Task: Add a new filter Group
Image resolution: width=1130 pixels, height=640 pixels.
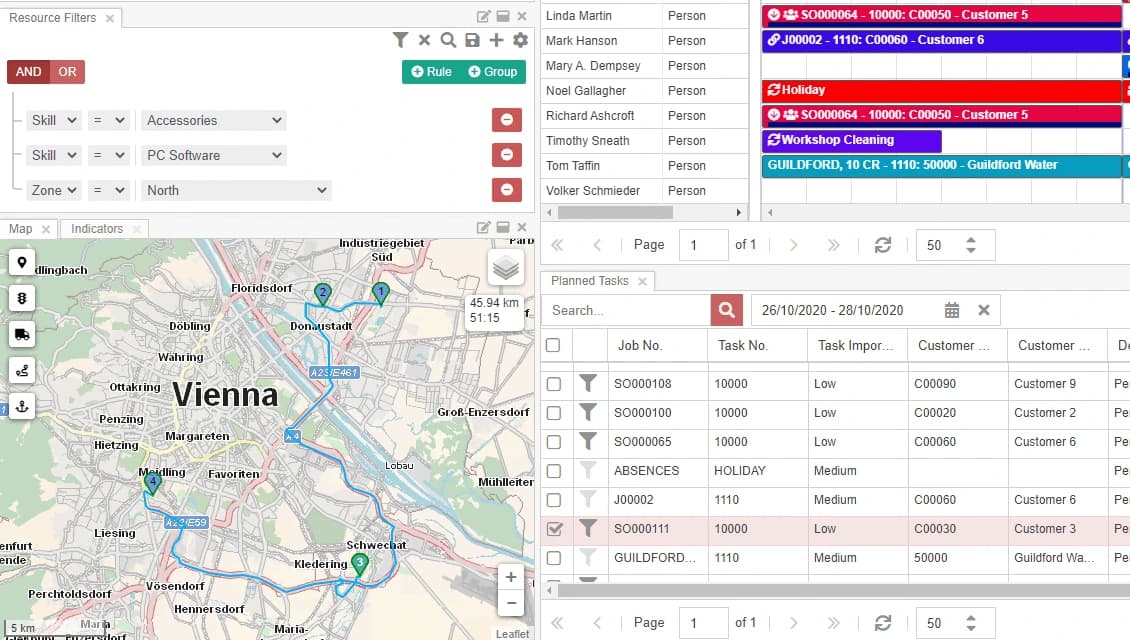Action: pos(492,72)
